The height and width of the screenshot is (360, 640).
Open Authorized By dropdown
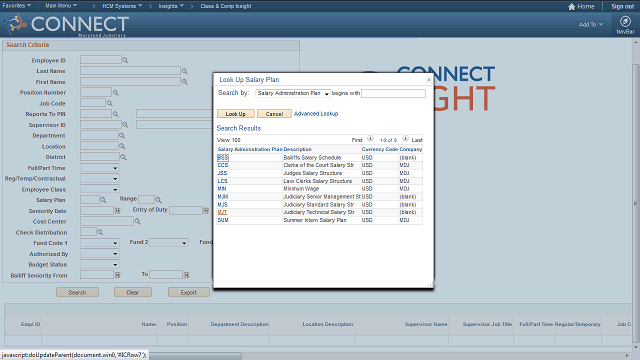click(100, 254)
